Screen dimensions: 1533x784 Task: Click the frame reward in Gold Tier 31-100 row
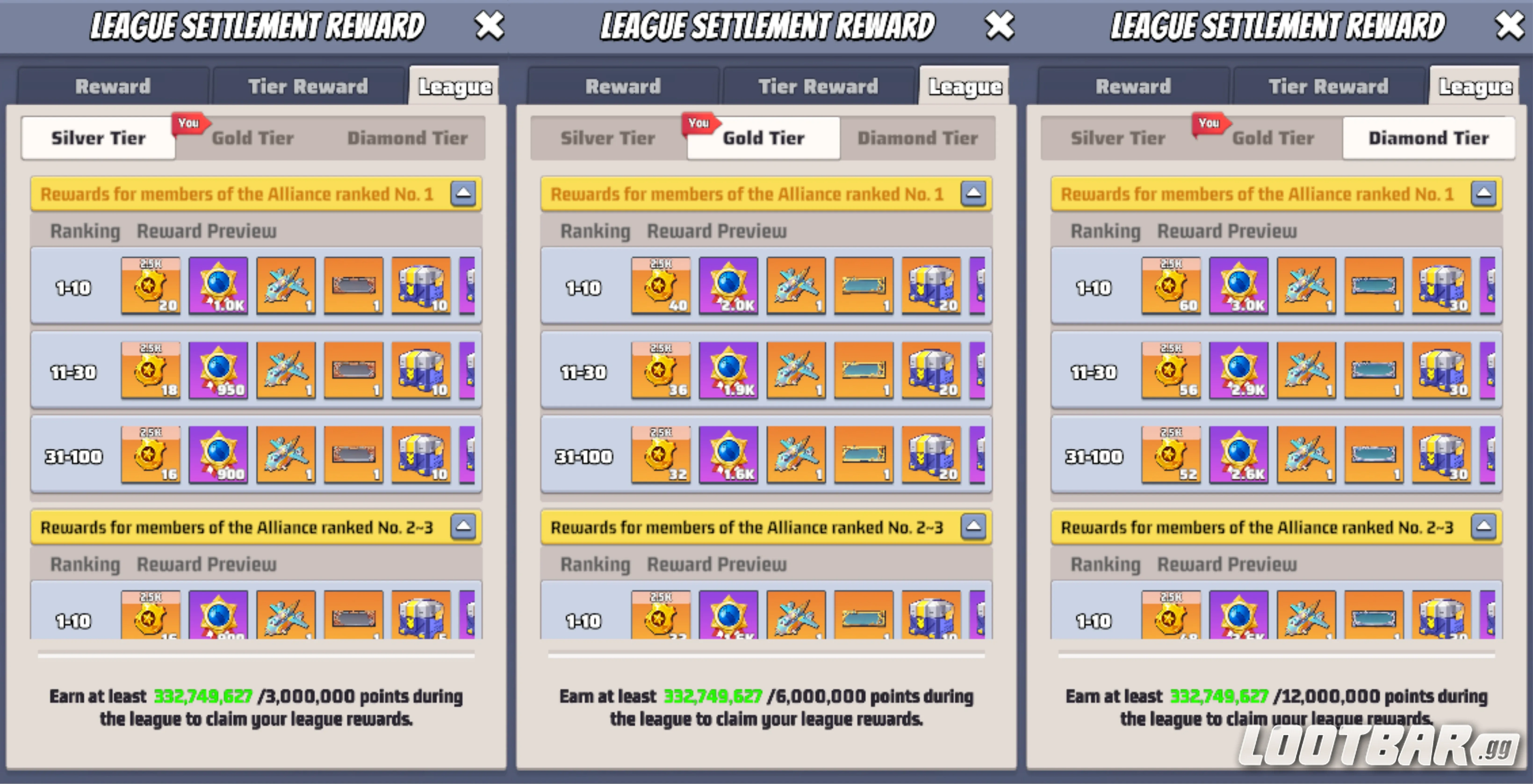(x=864, y=454)
